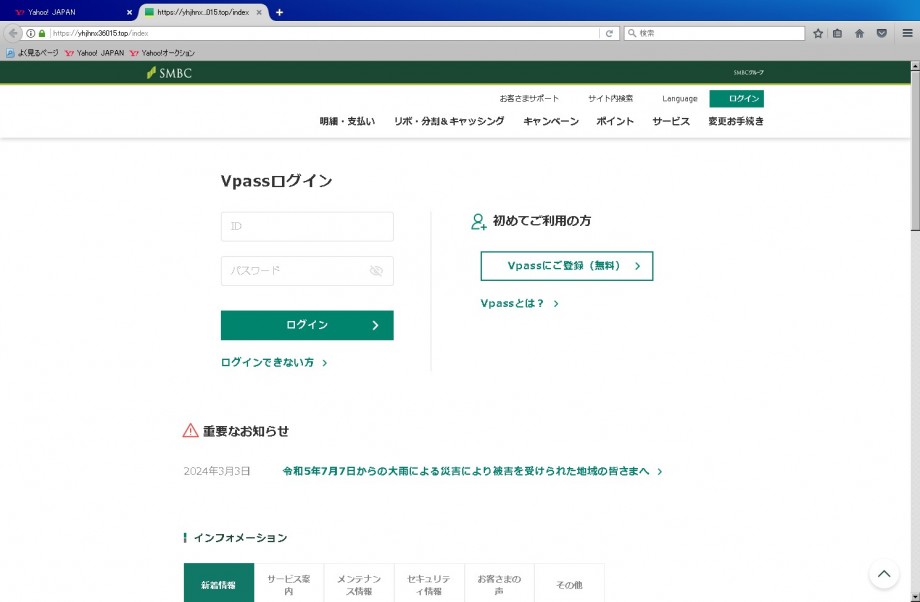This screenshot has height=602, width=920.
Task: Open the Vpassとは？ link
Action: (x=519, y=303)
